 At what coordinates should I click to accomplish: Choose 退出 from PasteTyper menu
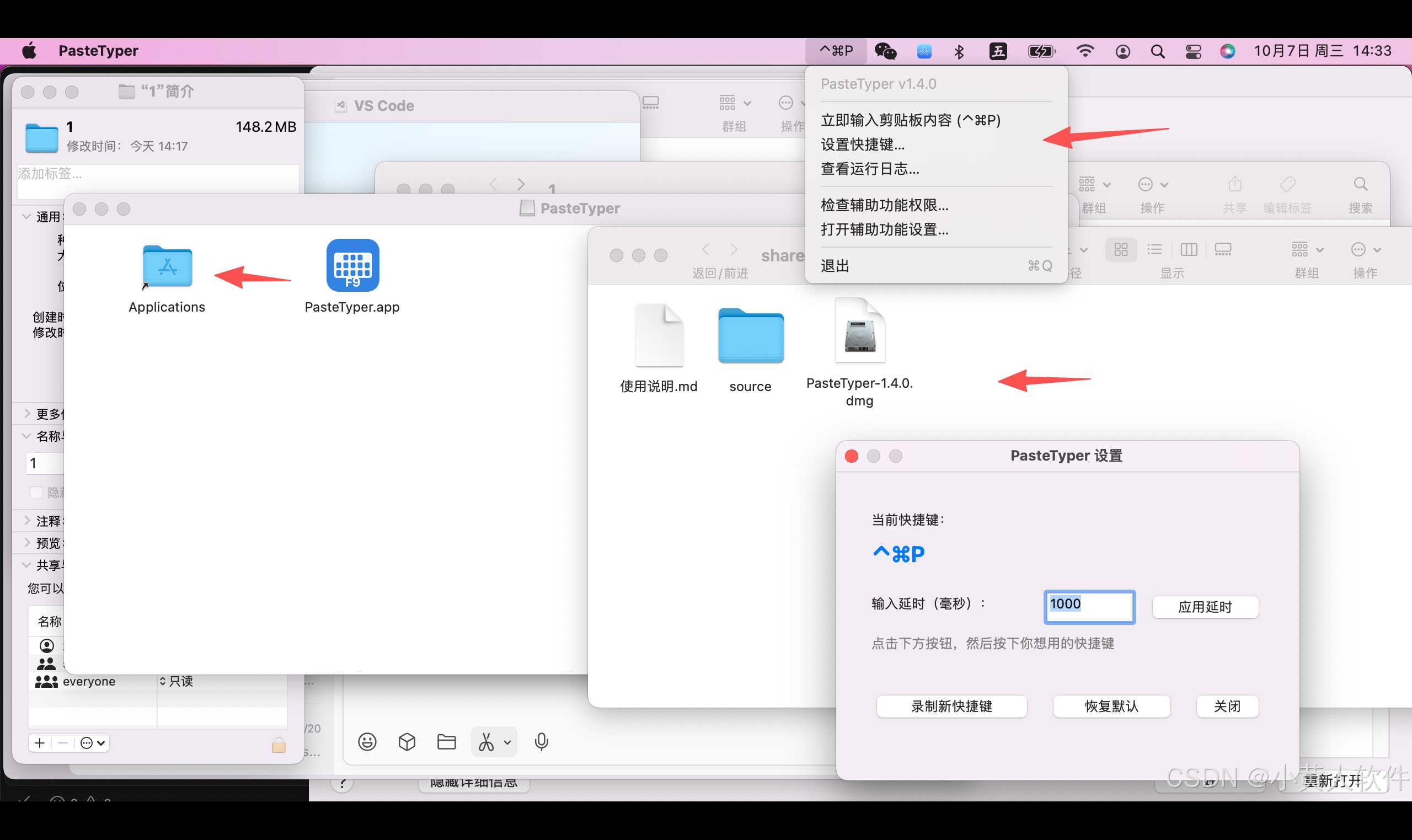coord(936,266)
